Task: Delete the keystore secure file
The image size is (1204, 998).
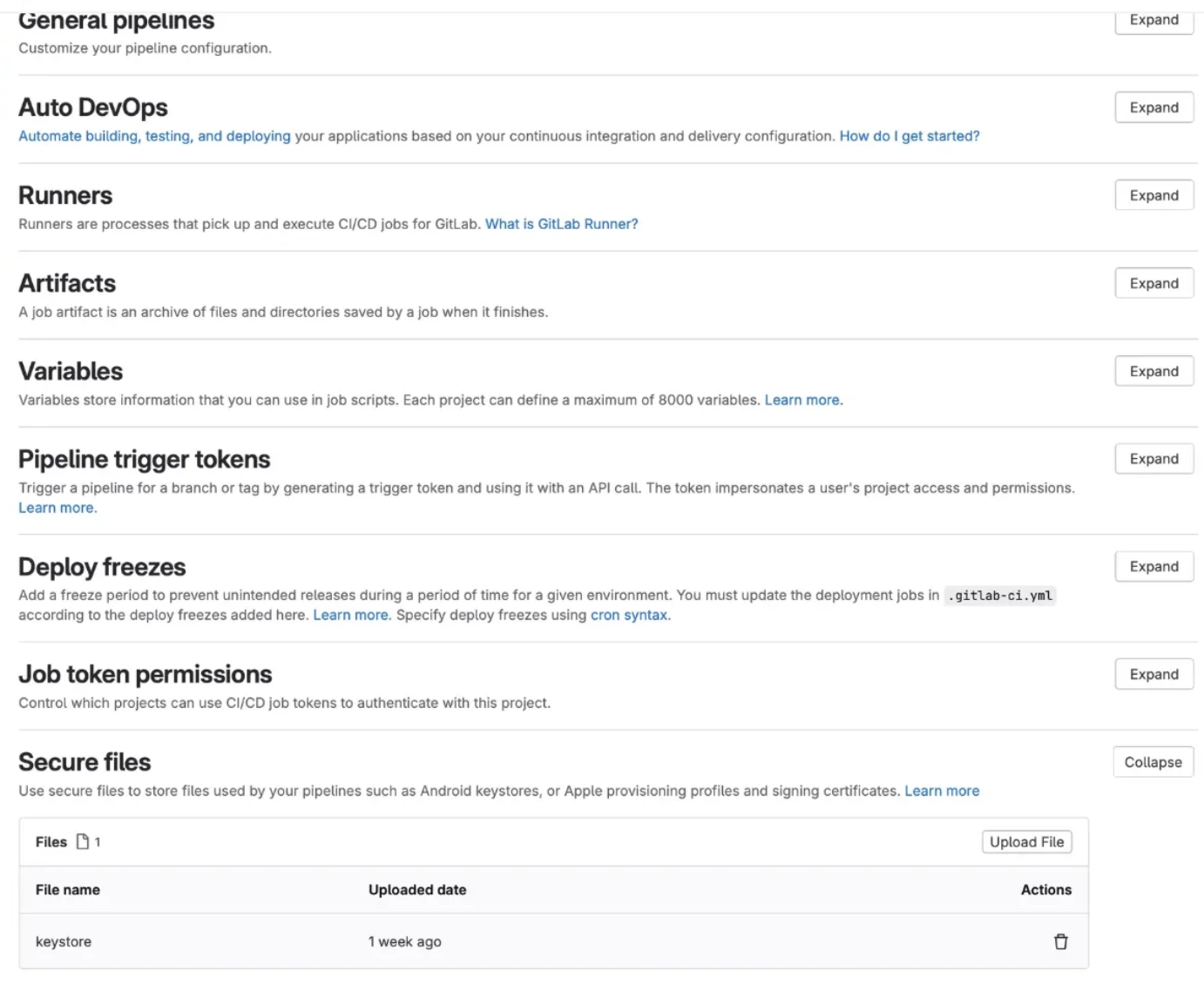Action: point(1061,941)
